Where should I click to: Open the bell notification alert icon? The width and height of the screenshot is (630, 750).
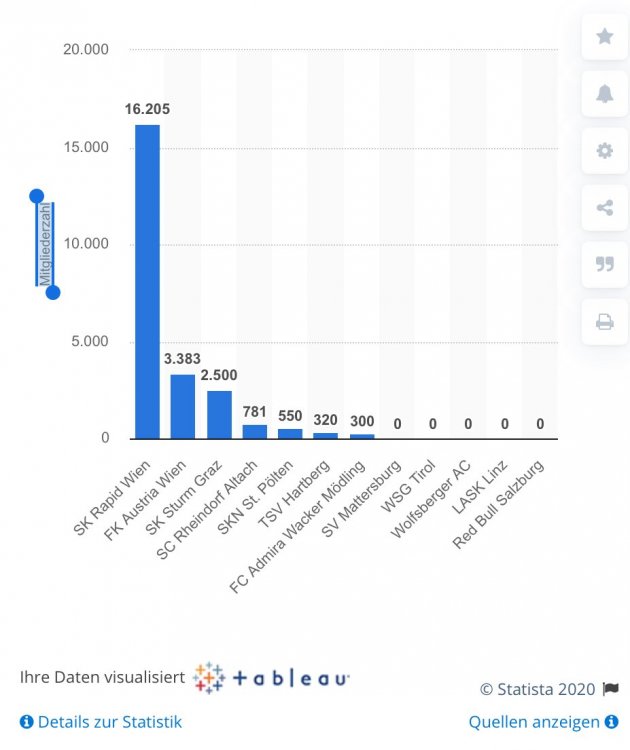click(x=605, y=93)
